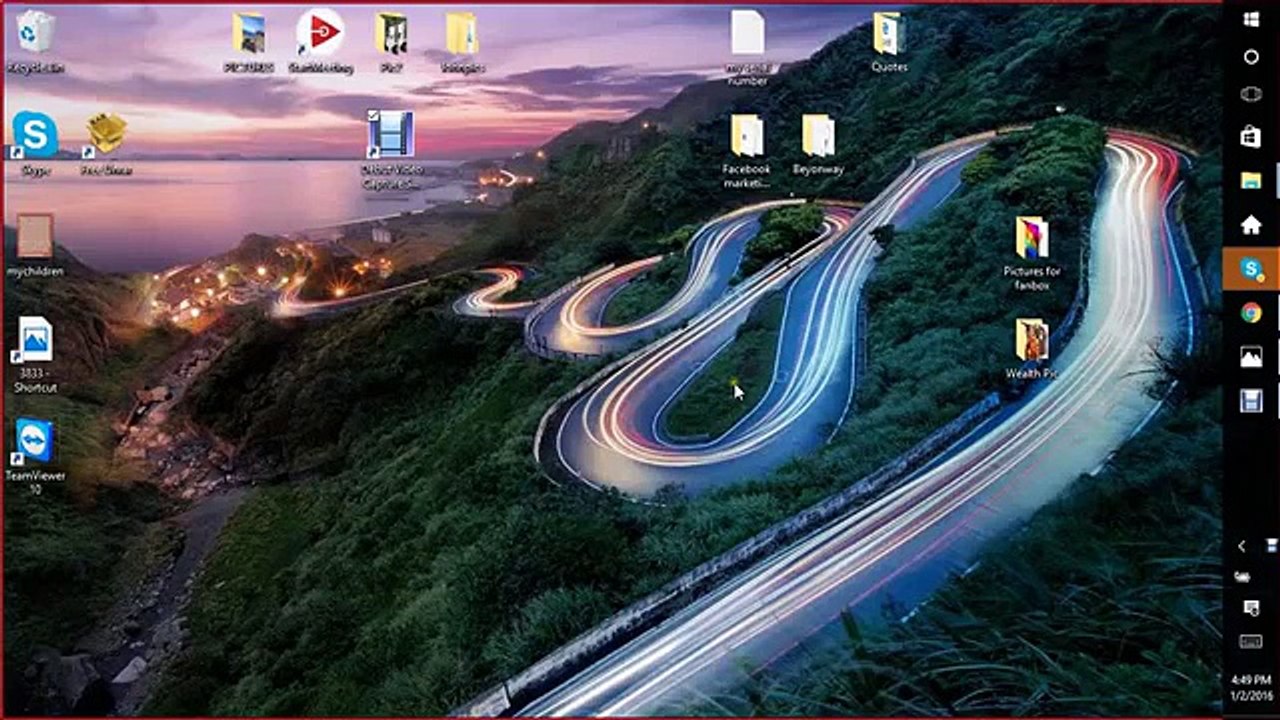Open Google Chrome from the taskbar
The image size is (1280, 720).
pyautogui.click(x=1251, y=313)
